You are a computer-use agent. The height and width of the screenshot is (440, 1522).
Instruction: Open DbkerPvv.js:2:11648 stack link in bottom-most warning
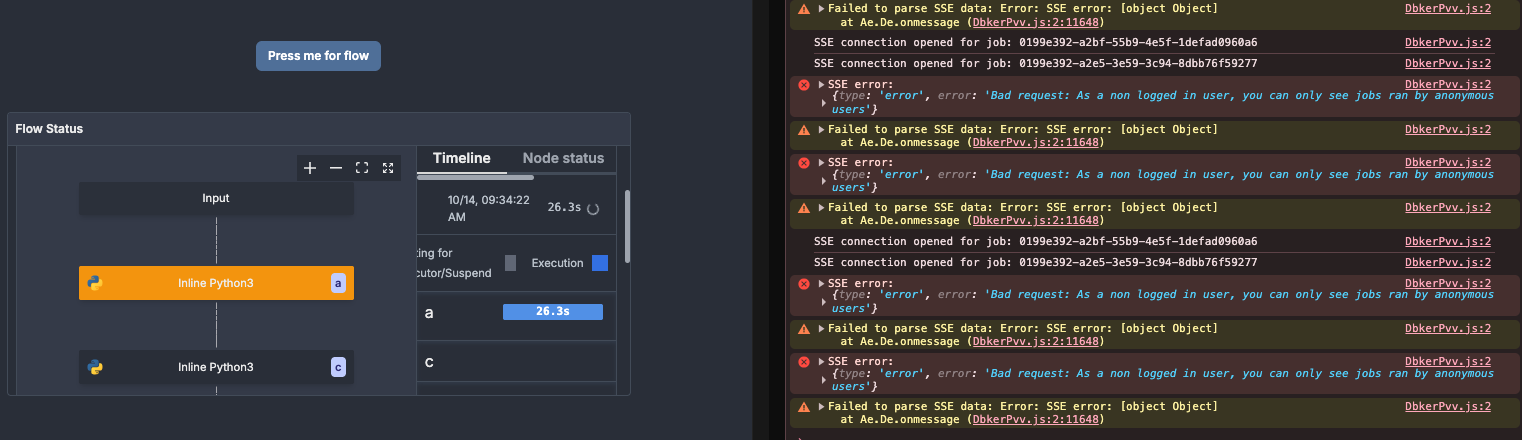[x=1037, y=420]
